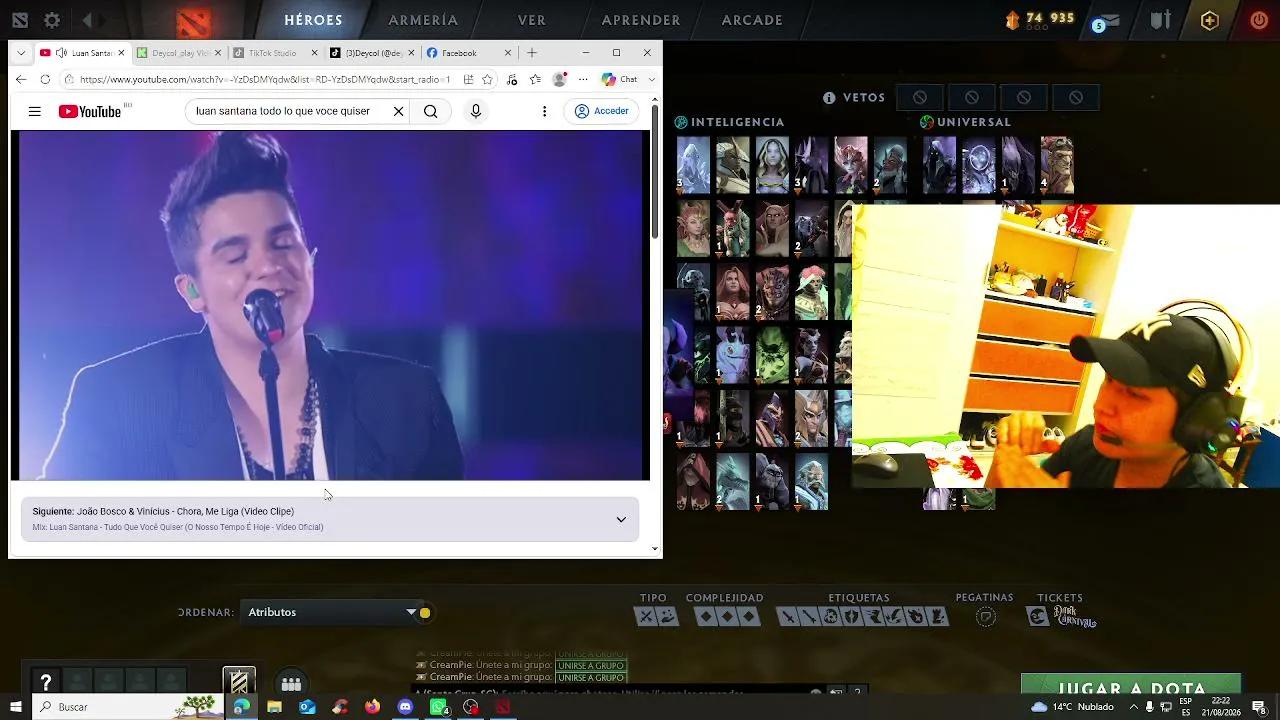Open the Windows Start menu
Image resolution: width=1280 pixels, height=720 pixels.
[x=15, y=707]
